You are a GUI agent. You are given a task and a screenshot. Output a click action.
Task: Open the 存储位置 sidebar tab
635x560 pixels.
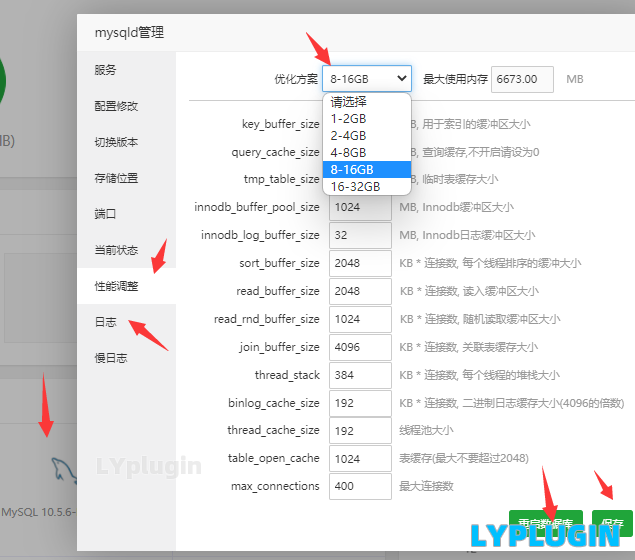(126, 178)
